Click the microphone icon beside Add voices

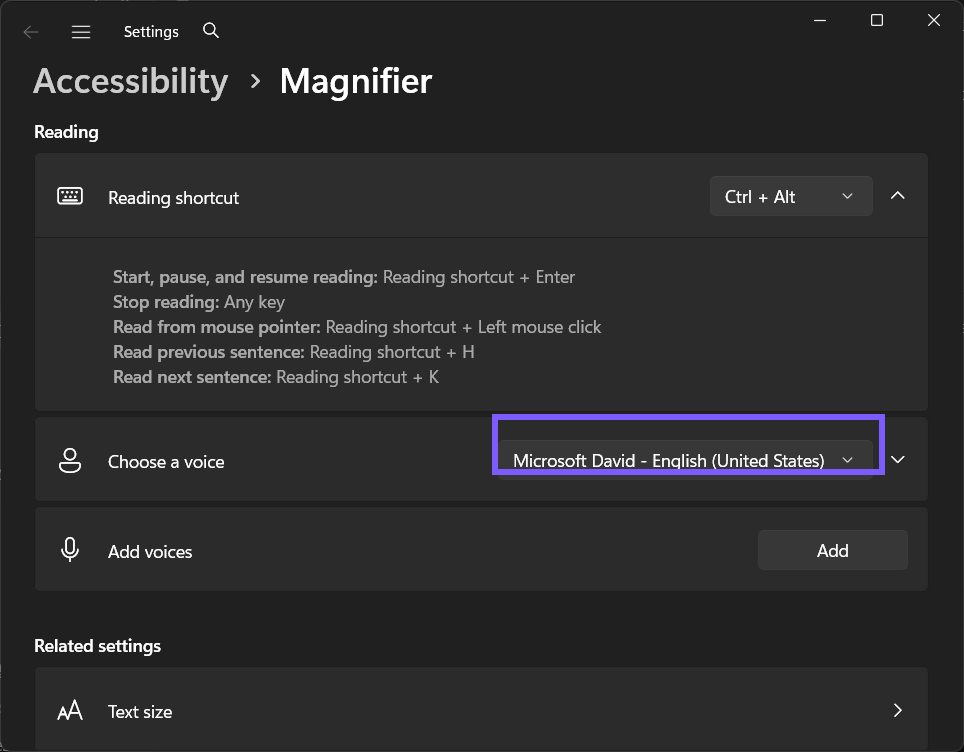(70, 549)
